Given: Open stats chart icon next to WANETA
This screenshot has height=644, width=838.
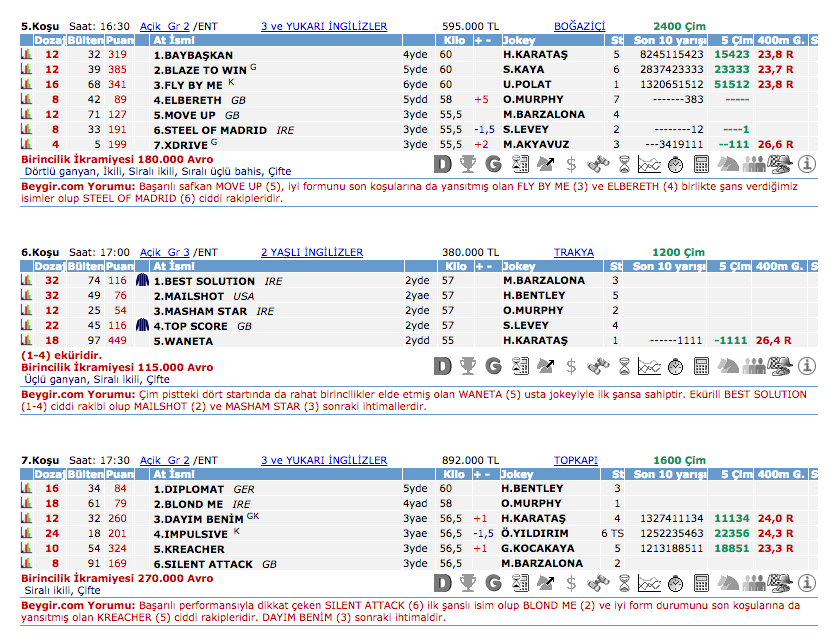Looking at the screenshot, I should click(26, 341).
